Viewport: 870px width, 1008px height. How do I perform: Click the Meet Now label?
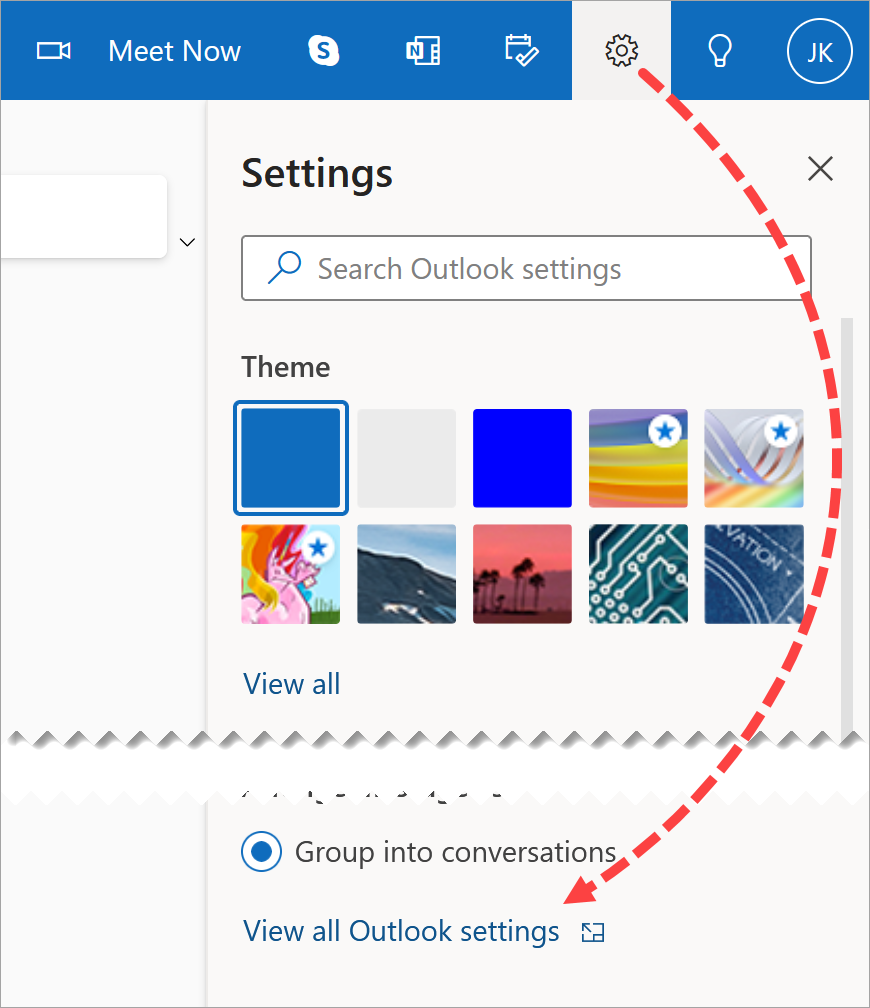[174, 51]
